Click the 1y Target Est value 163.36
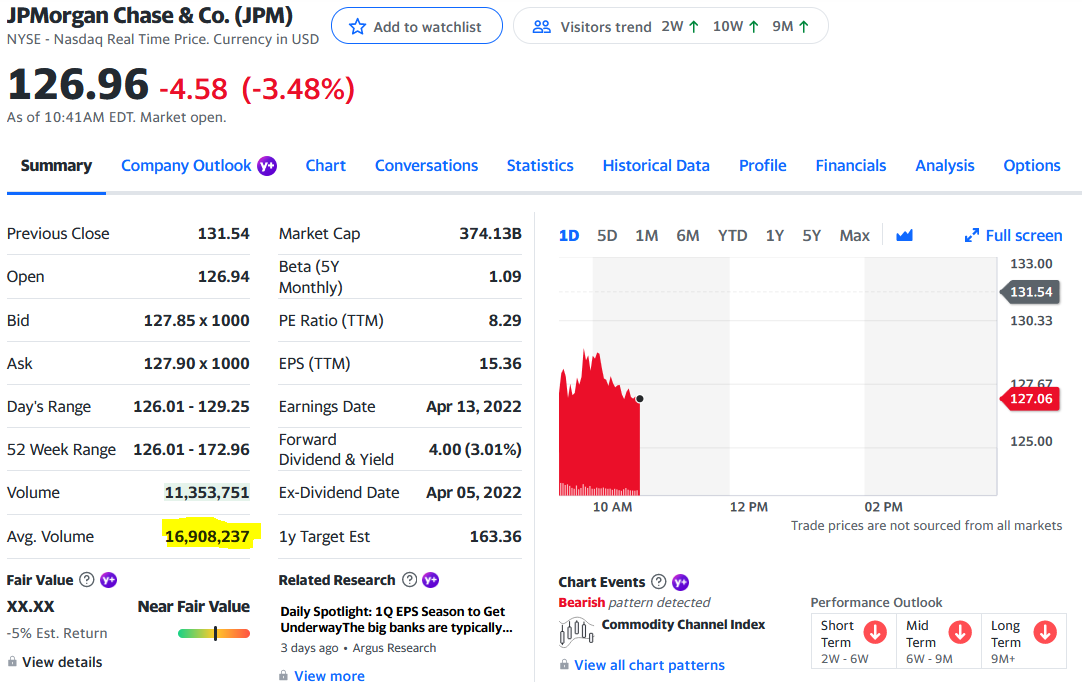This screenshot has width=1082, height=682. (x=495, y=536)
